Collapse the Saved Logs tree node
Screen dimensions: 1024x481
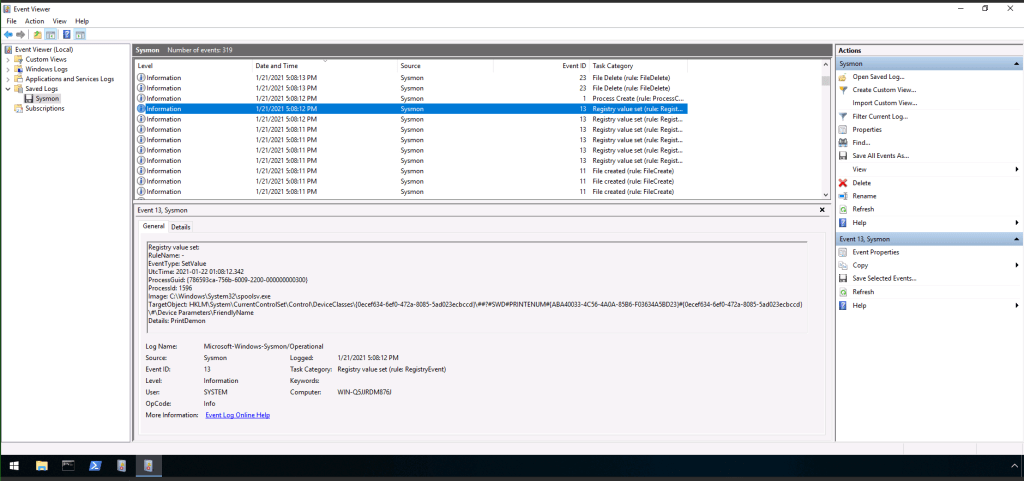(x=7, y=89)
